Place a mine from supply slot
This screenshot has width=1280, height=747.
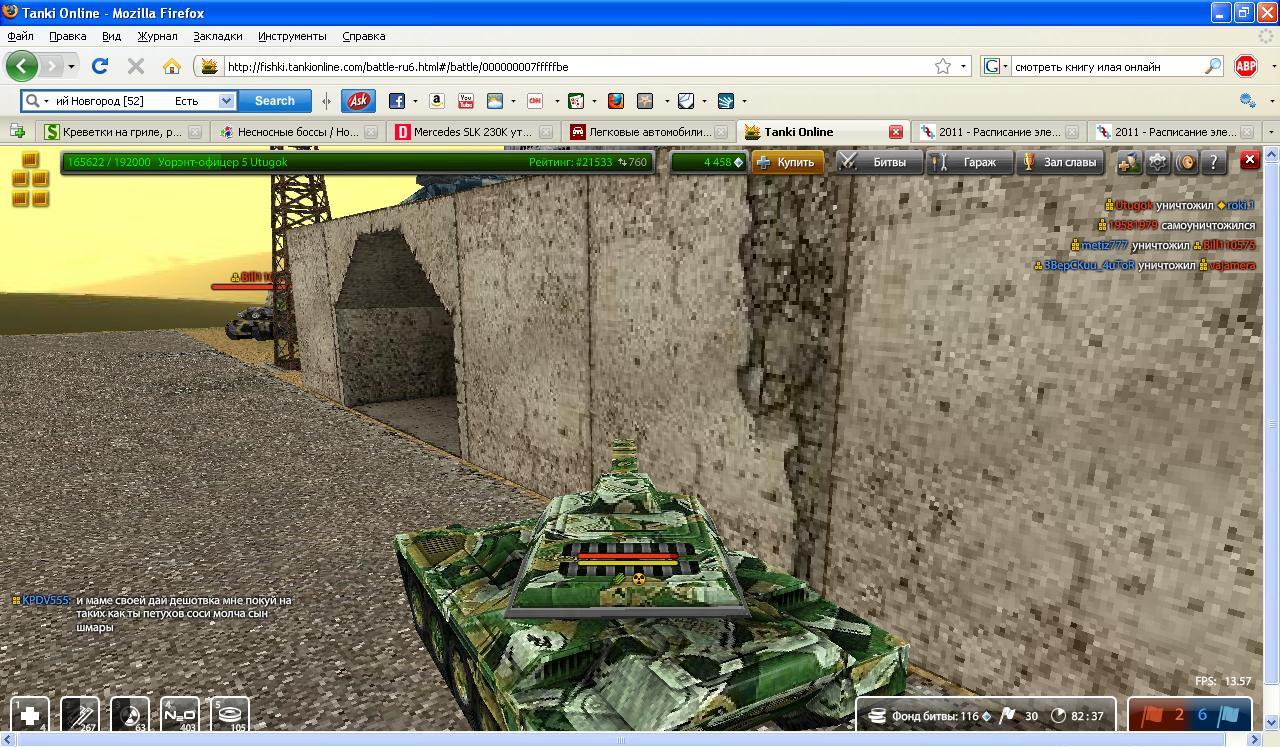click(x=230, y=714)
